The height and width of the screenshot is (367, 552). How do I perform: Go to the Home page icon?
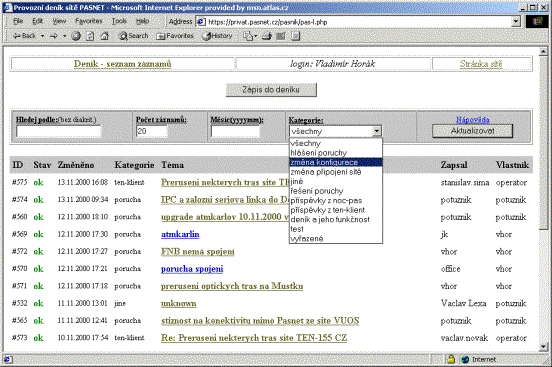pyautogui.click(x=105, y=36)
